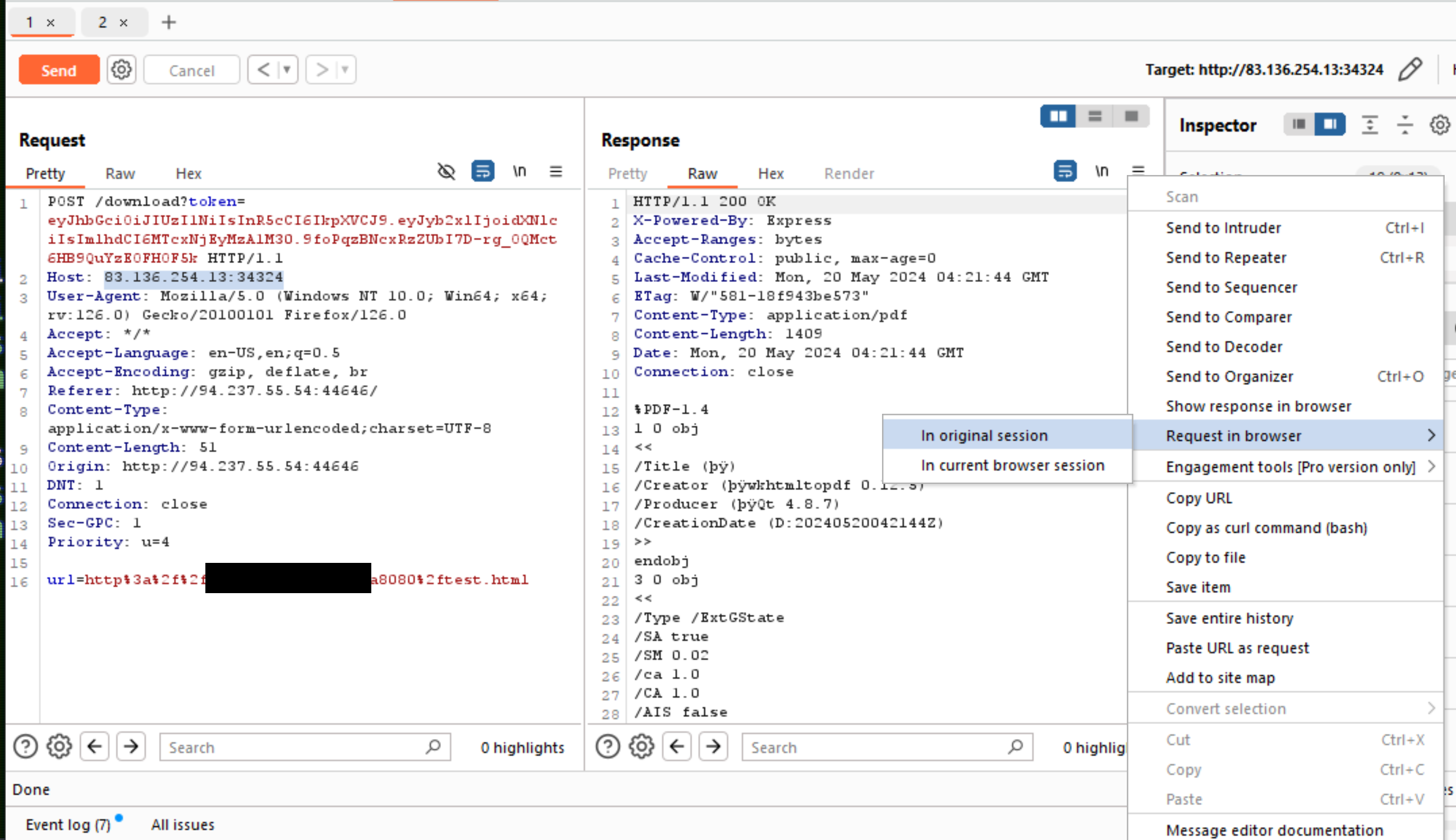
Task: Toggle line wrap in the Request editor
Action: (x=483, y=171)
